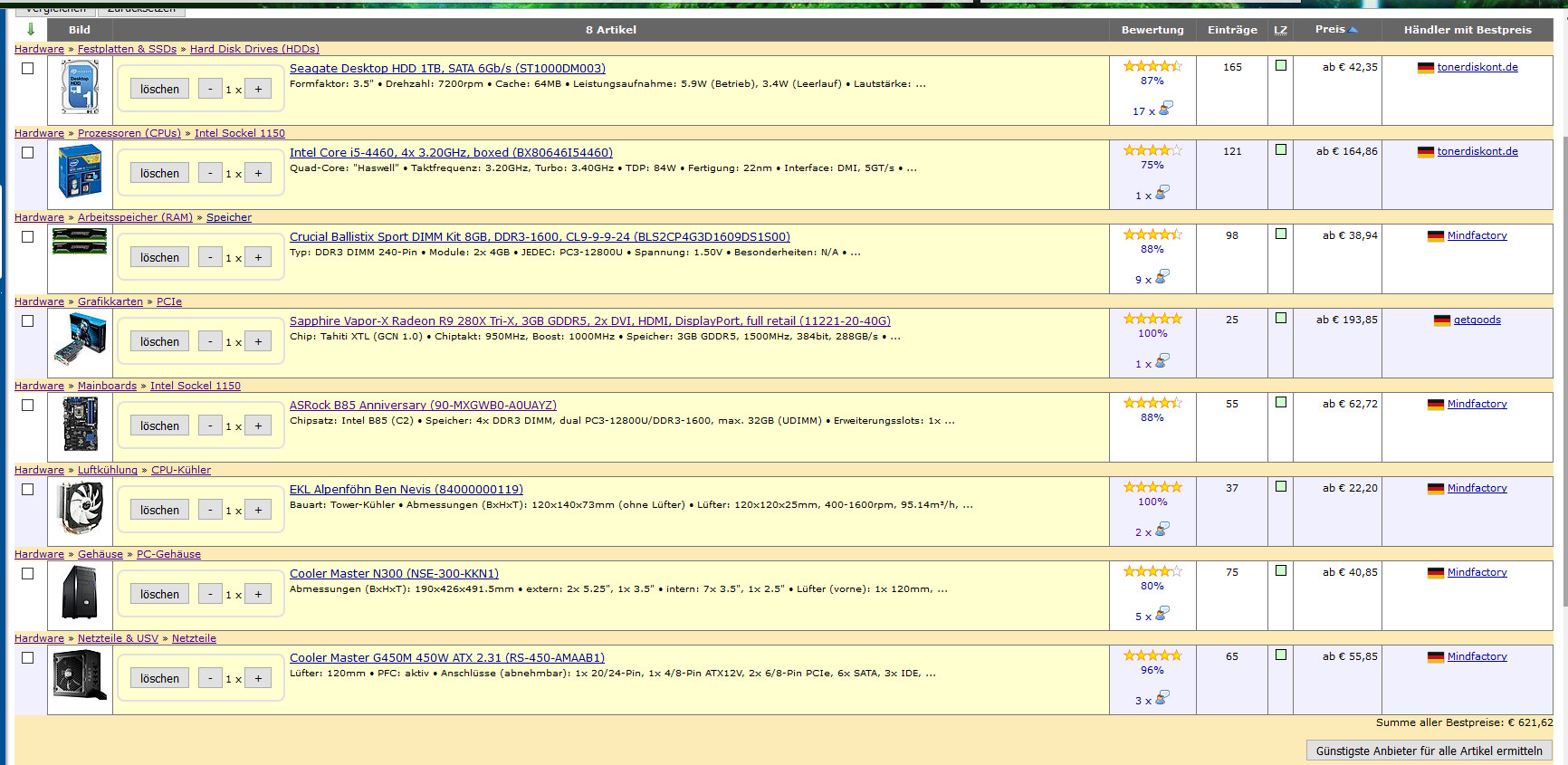Open user comments icon for Seagate HDD
Screen dimensions: 1568x765
[x=1166, y=108]
